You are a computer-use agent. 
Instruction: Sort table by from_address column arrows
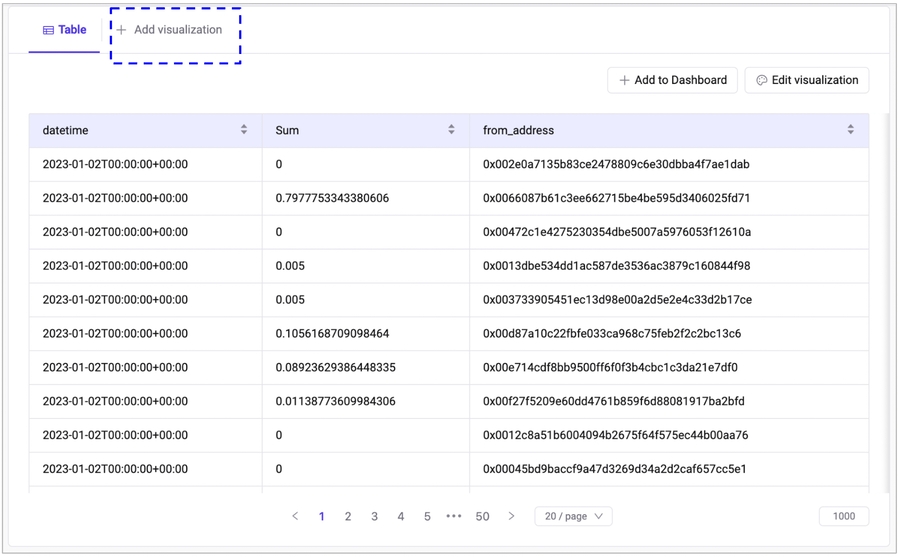pyautogui.click(x=850, y=130)
